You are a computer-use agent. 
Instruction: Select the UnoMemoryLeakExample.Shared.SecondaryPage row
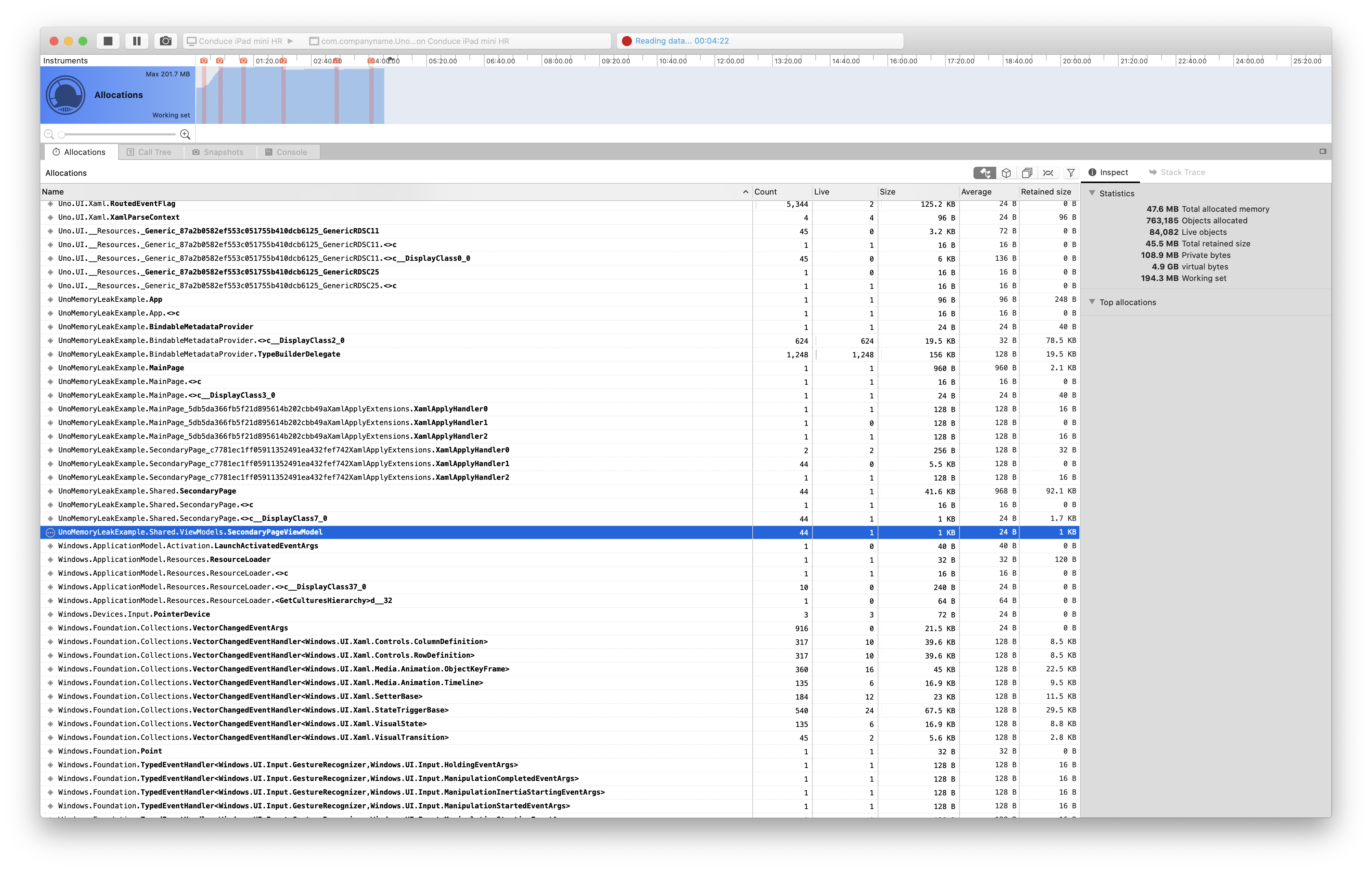point(560,491)
